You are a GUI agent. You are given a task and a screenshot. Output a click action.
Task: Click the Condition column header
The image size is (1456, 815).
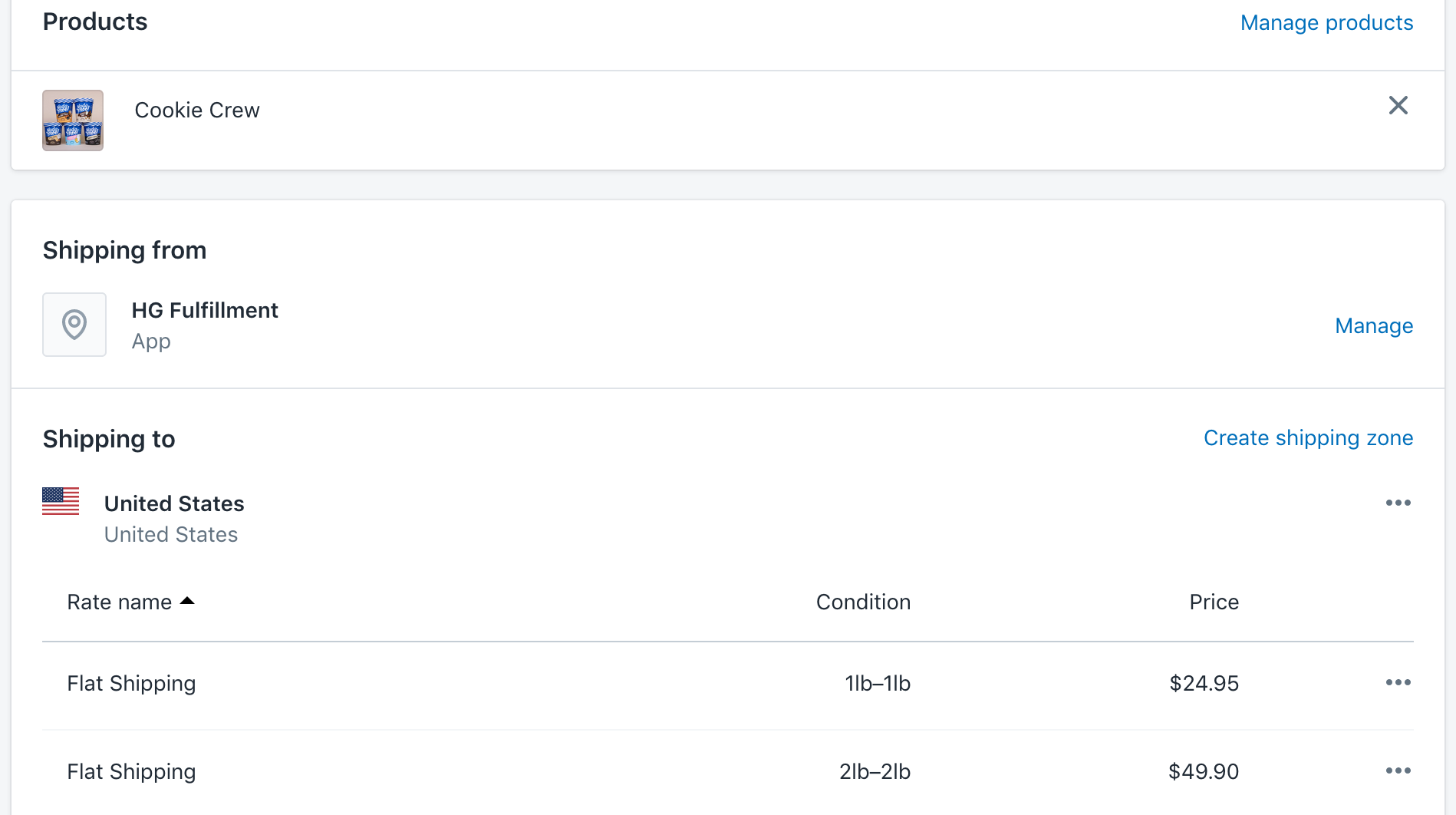[x=863, y=602]
